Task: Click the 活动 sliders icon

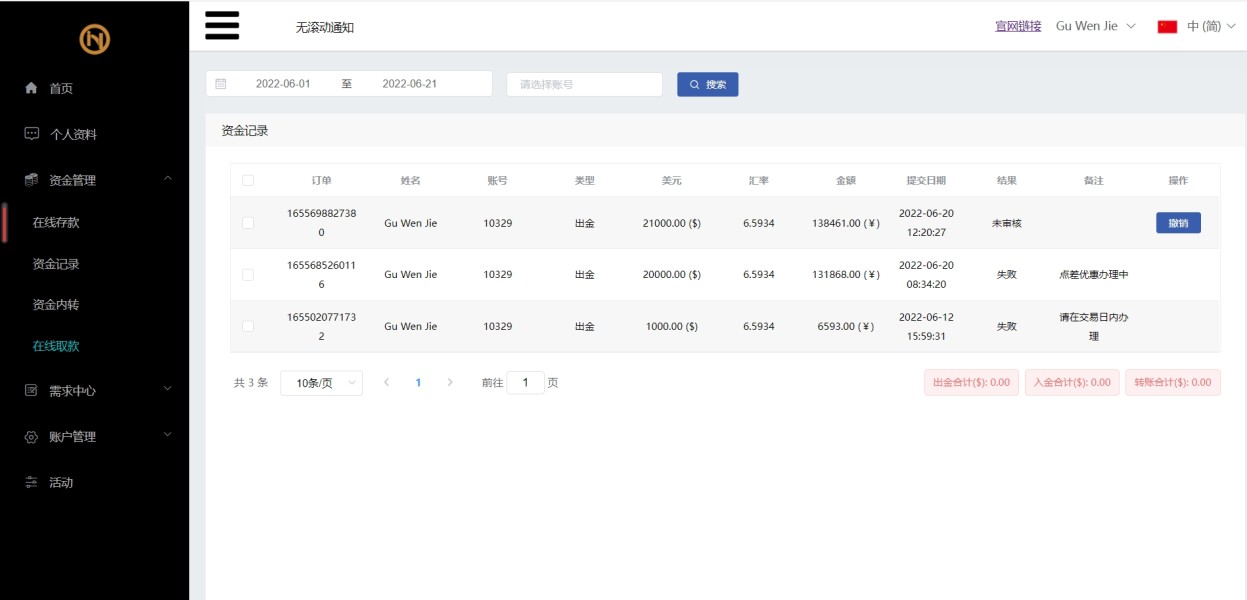Action: (x=31, y=482)
